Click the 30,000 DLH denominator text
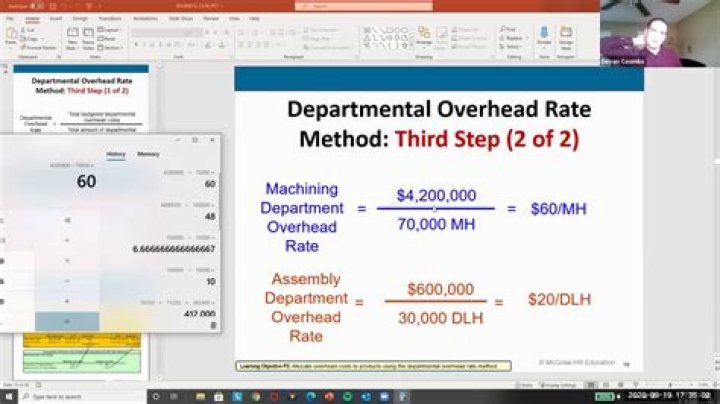 pyautogui.click(x=440, y=318)
